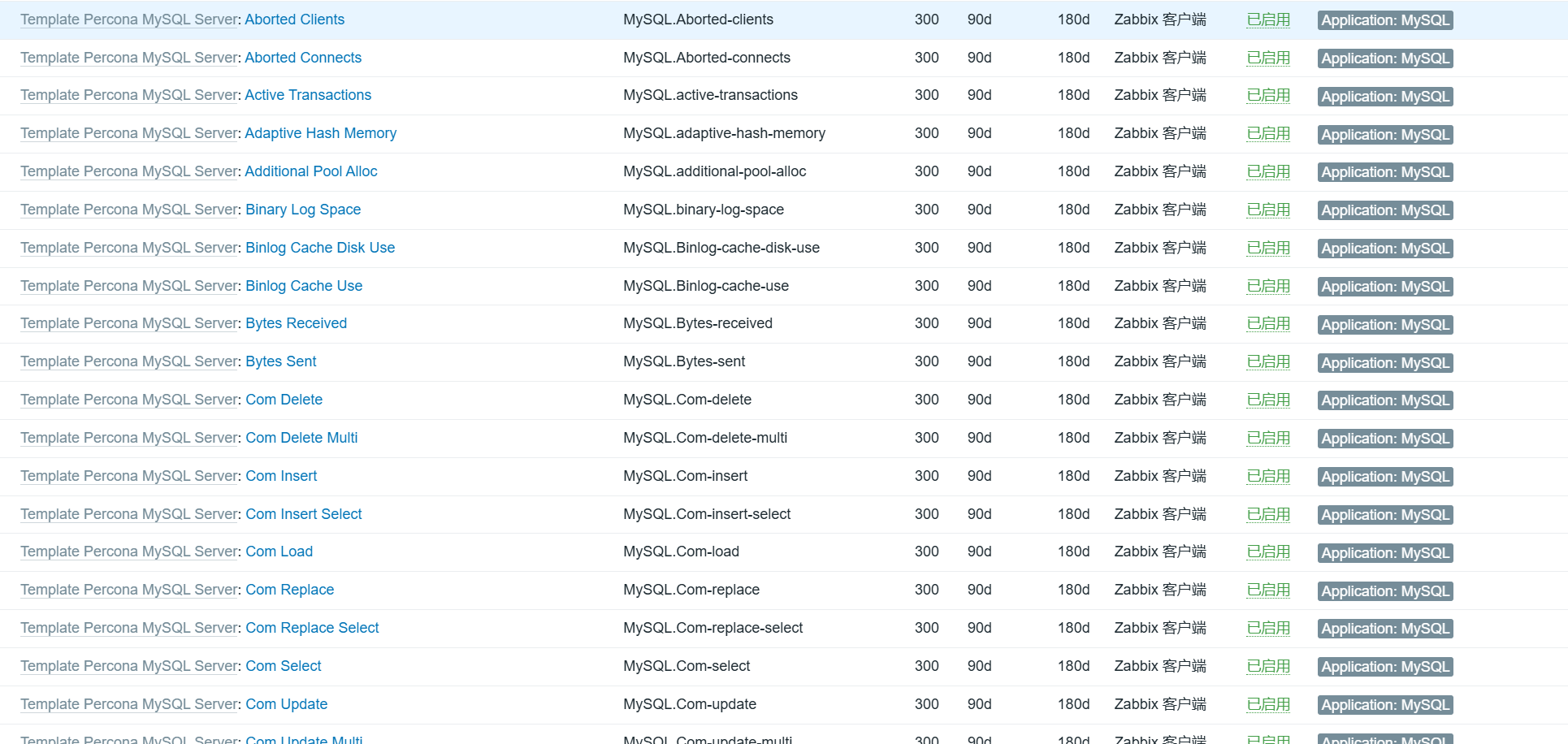The image size is (1568, 744).
Task: Disable the Com Replace item via 已启用
Action: pyautogui.click(x=1268, y=590)
